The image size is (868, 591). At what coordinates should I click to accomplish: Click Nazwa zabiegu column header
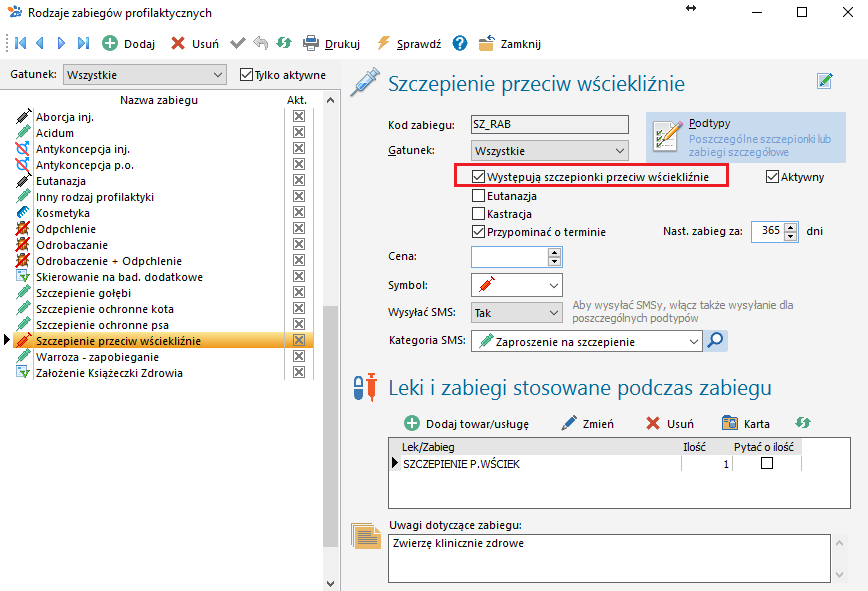159,100
